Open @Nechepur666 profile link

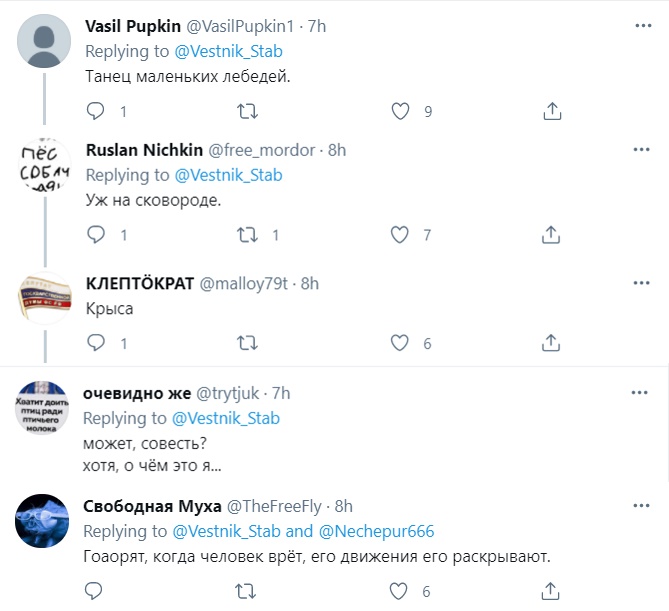(376, 531)
